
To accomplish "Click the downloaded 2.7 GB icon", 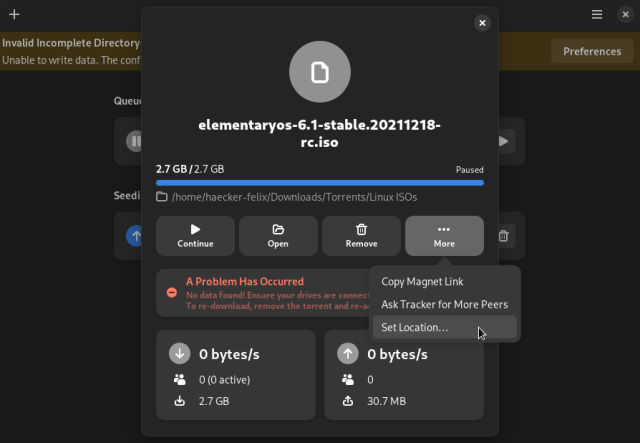I will coord(180,401).
